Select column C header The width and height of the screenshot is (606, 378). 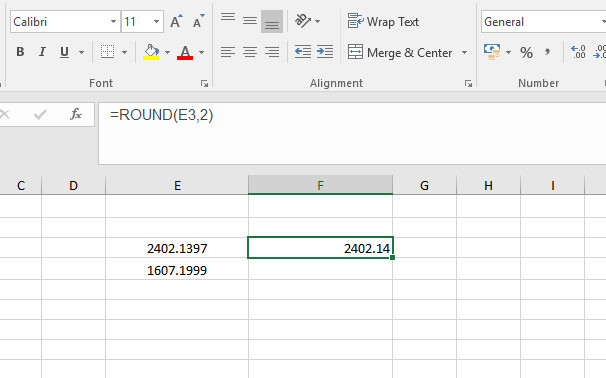click(21, 186)
